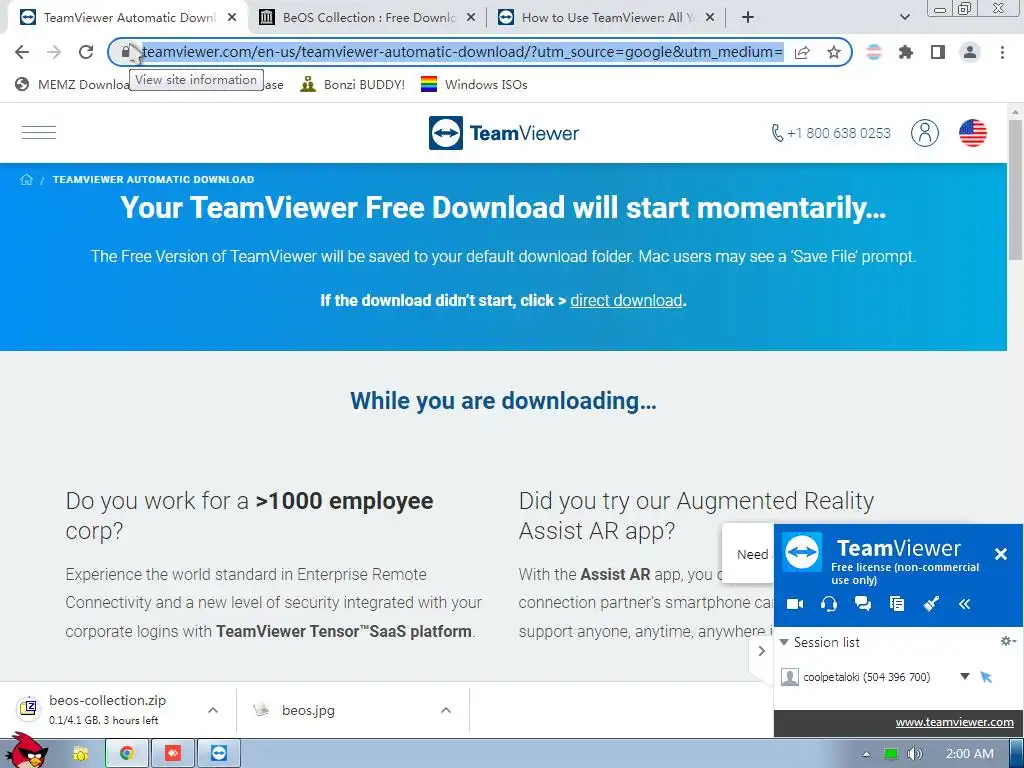Screen dimensions: 1024x768
Task: Open the Chrome three-dot menu
Action: pos(1002,52)
